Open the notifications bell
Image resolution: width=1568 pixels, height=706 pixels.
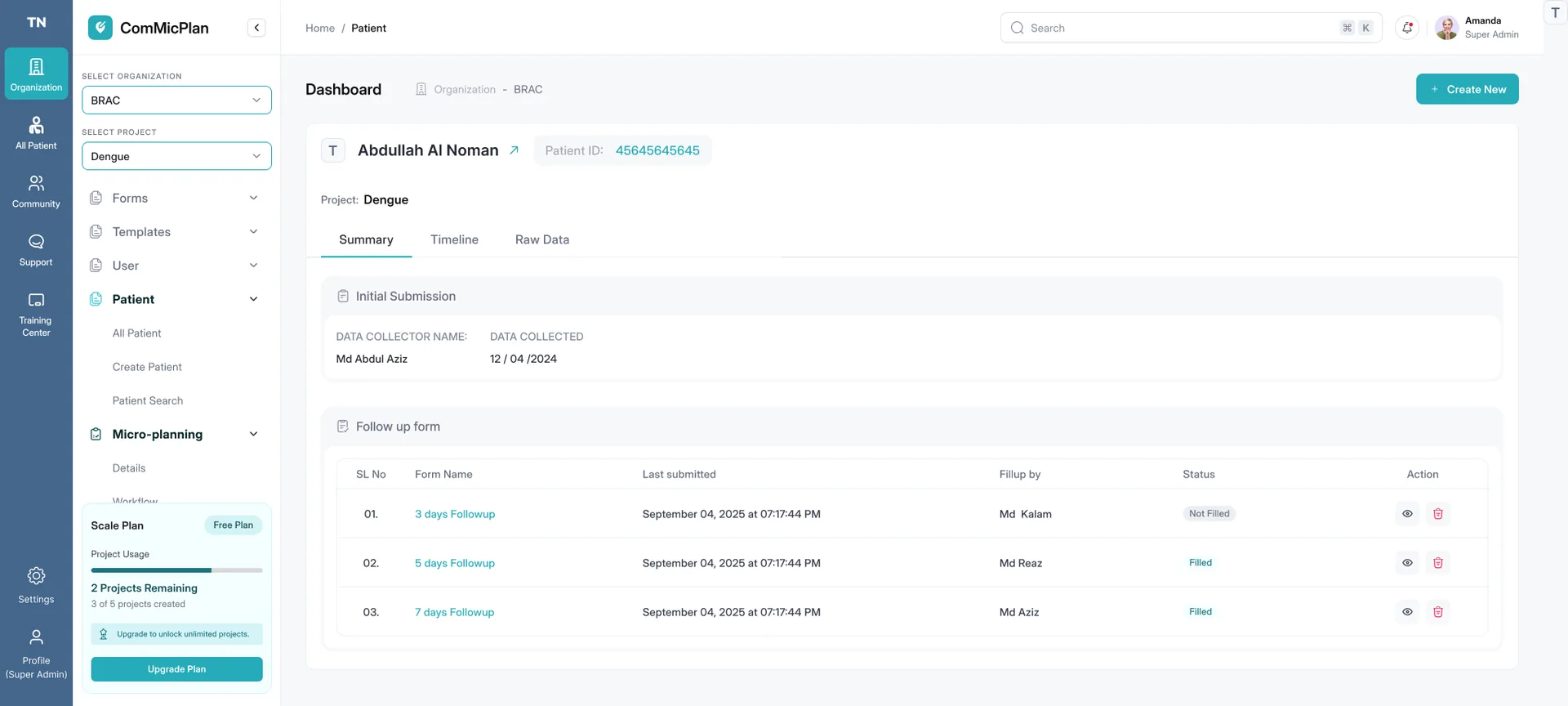[1407, 28]
